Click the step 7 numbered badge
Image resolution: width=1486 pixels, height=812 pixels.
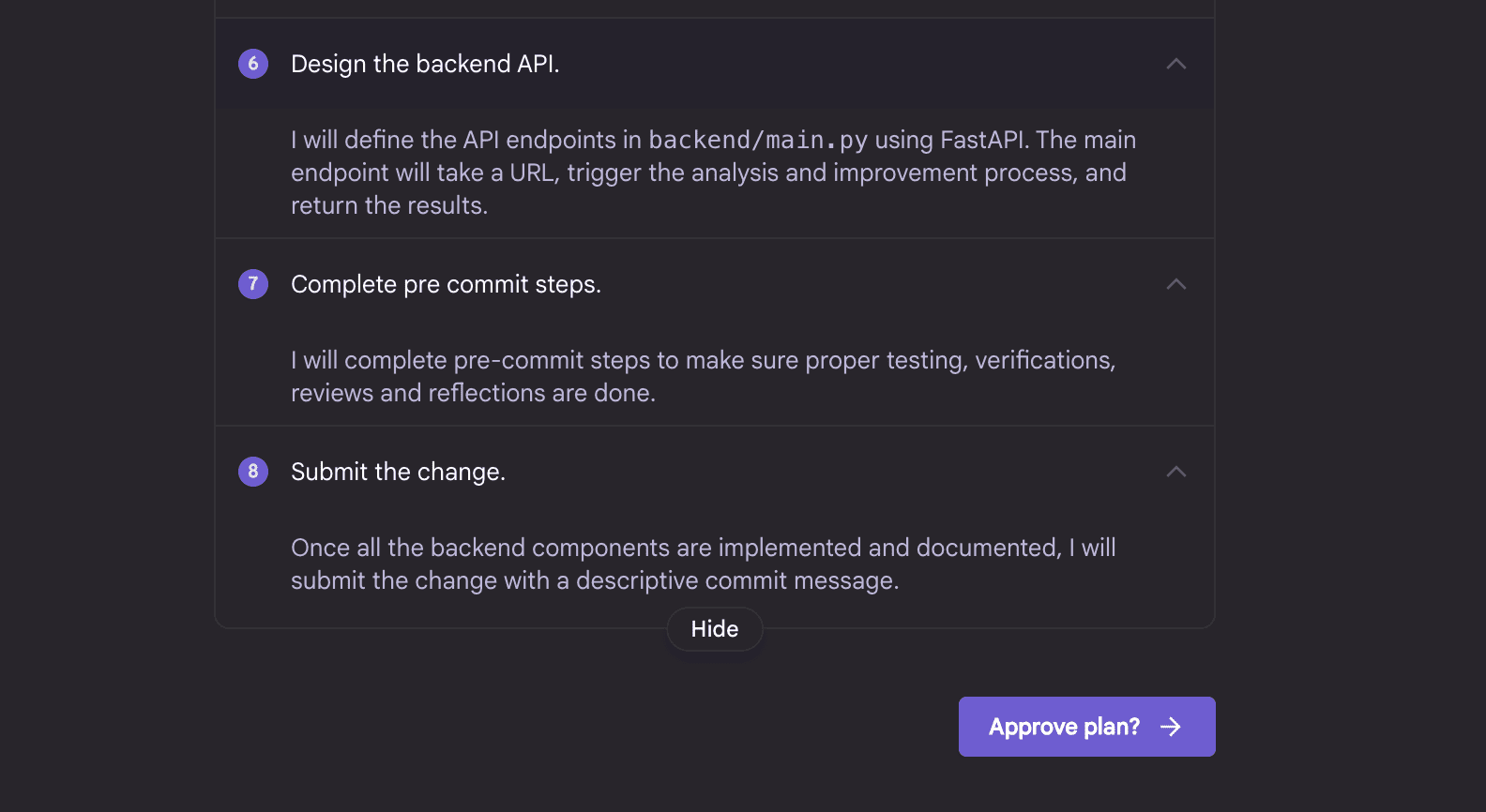[x=252, y=284]
